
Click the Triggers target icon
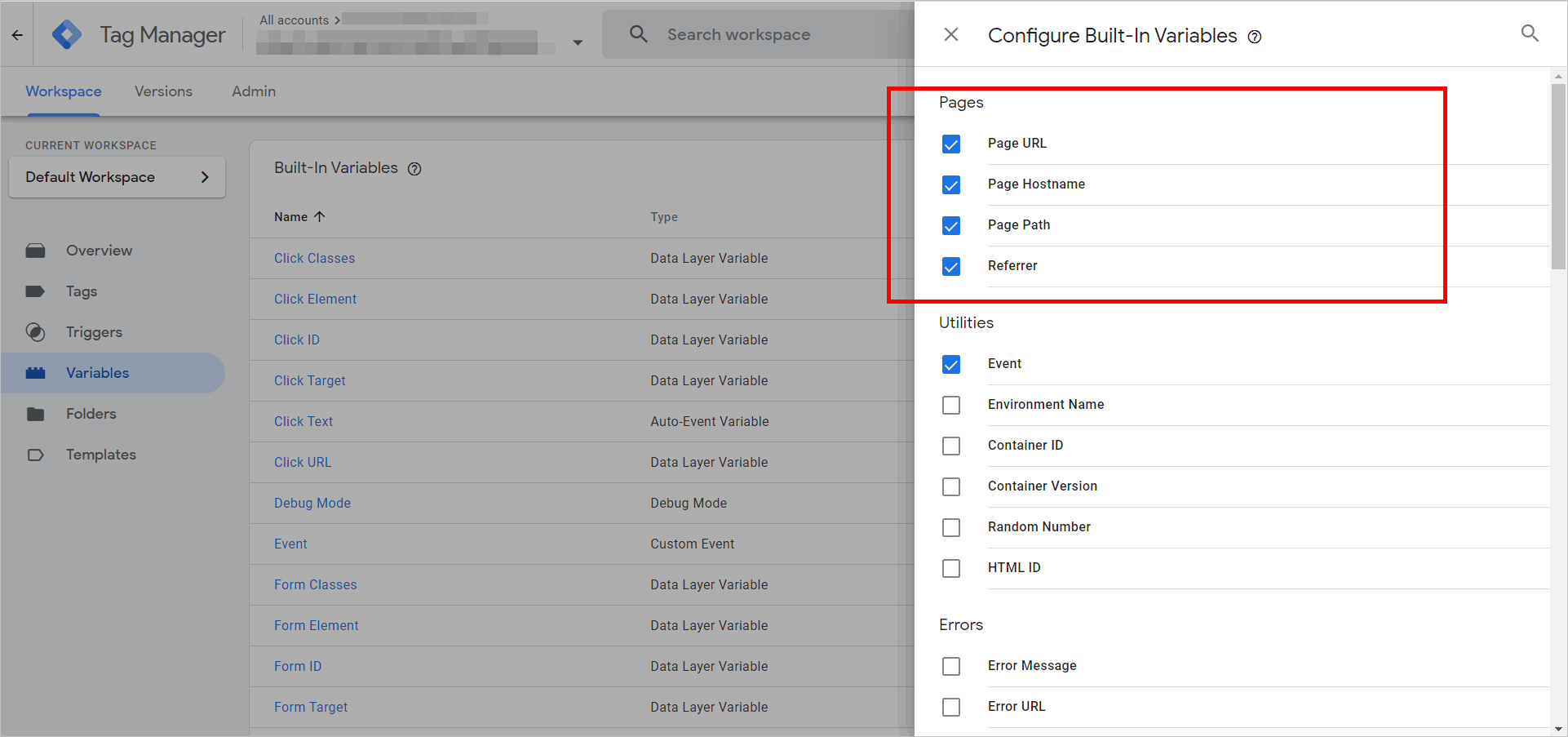[35, 332]
